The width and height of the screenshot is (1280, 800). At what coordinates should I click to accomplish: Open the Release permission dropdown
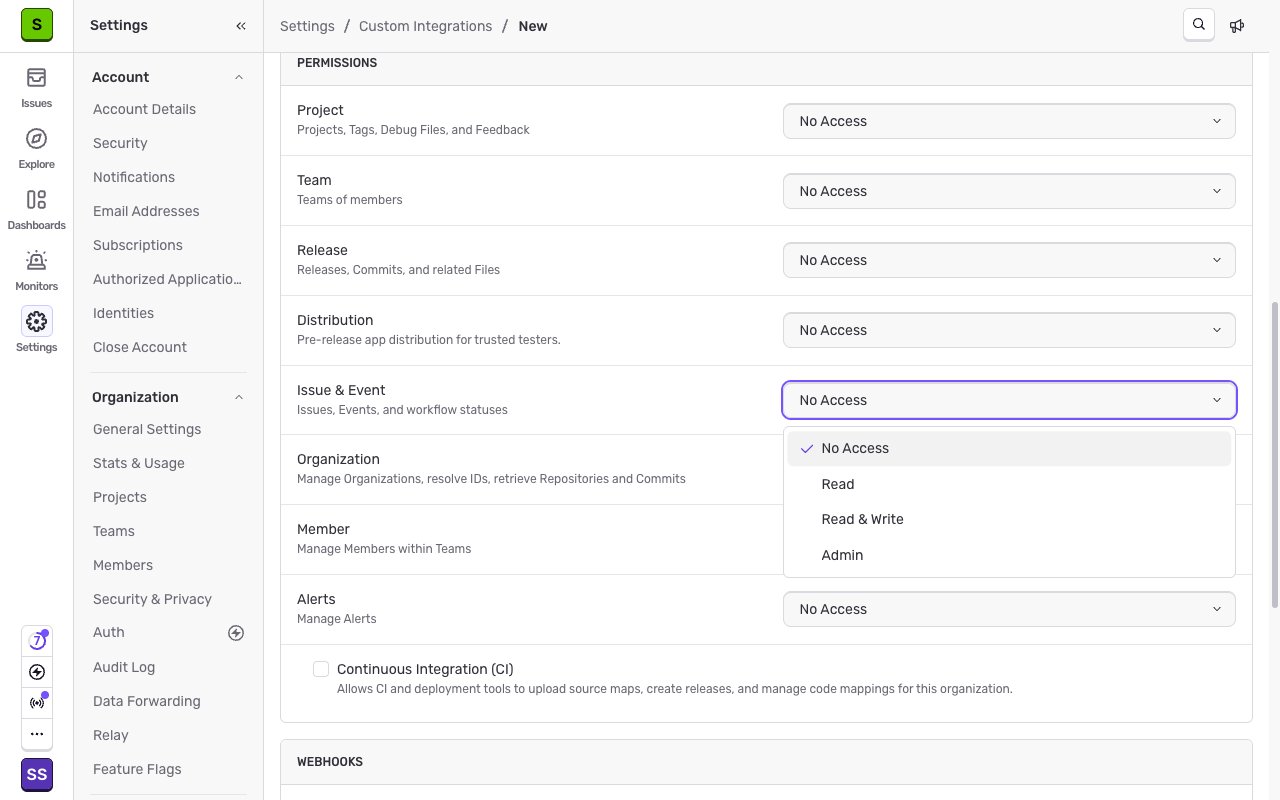tap(1009, 260)
